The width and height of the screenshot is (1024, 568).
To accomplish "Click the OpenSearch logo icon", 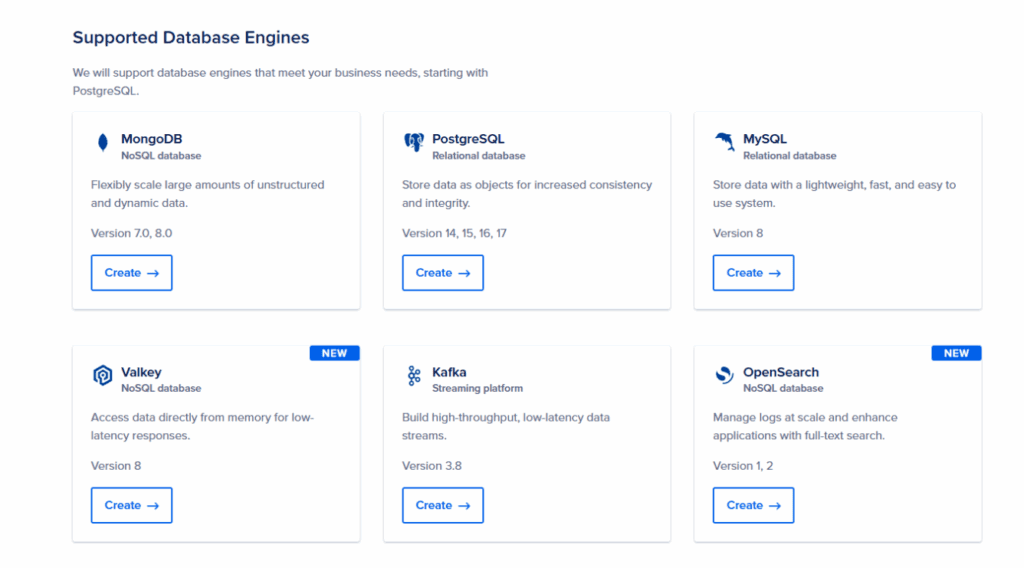I will click(x=724, y=375).
